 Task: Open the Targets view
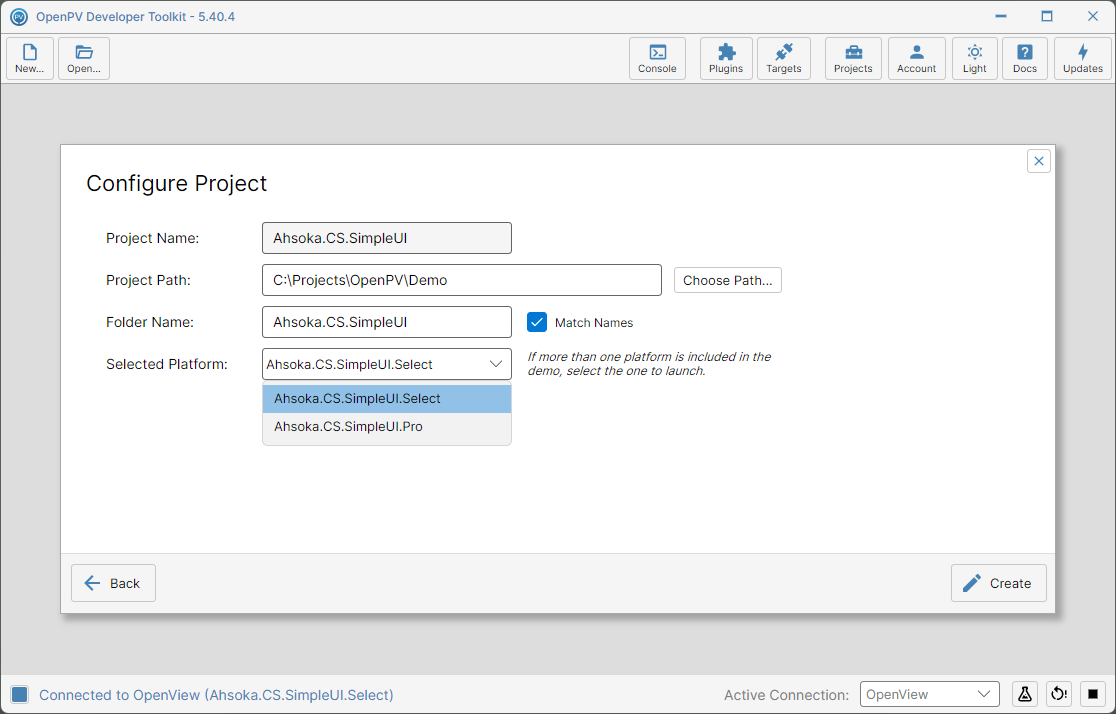click(784, 58)
